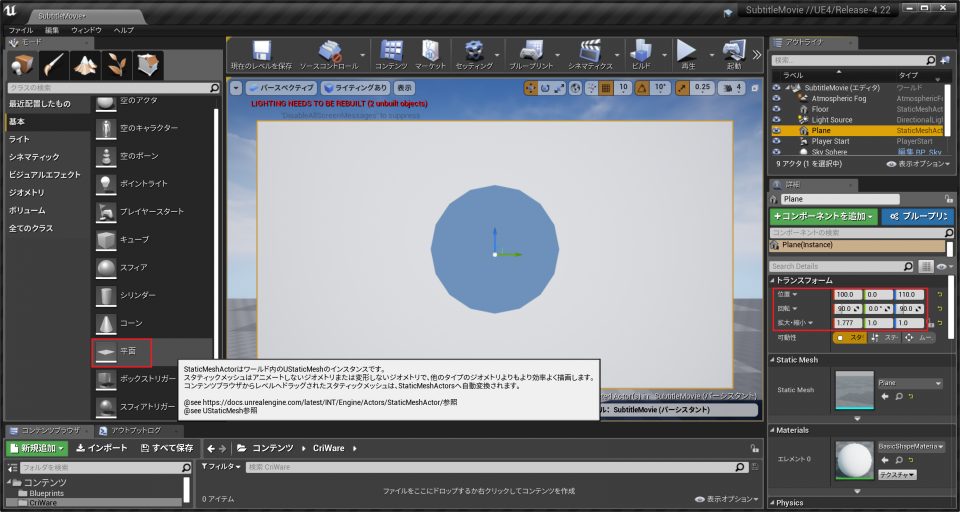960x512 pixels.
Task: Toggle the Details panel lock icon
Action: click(x=949, y=199)
